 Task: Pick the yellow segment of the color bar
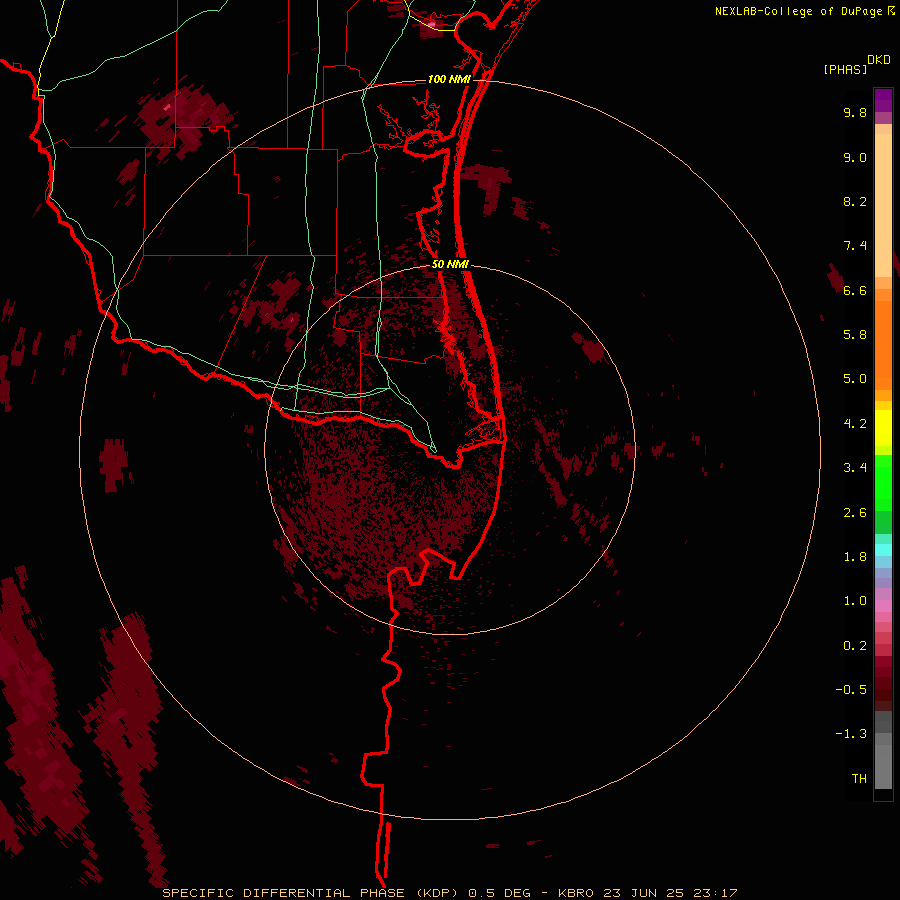coord(883,428)
